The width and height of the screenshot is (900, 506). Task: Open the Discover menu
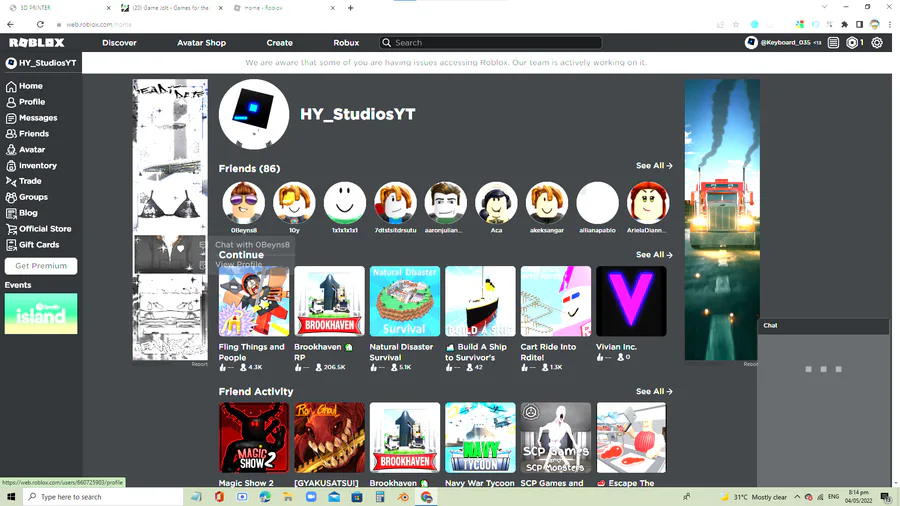coord(119,42)
